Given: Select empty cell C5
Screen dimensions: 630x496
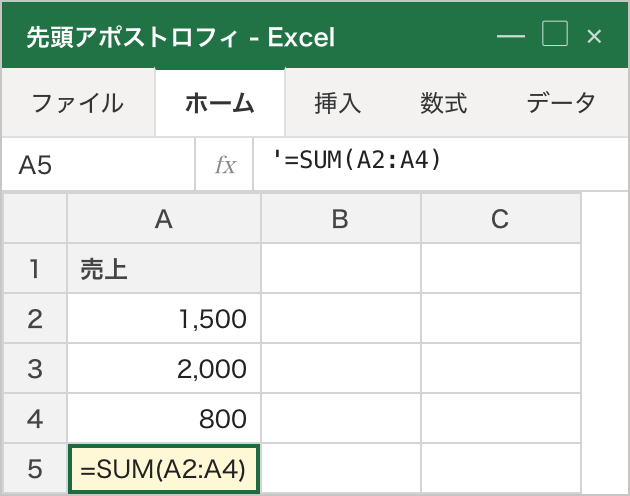Looking at the screenshot, I should pos(501,468).
